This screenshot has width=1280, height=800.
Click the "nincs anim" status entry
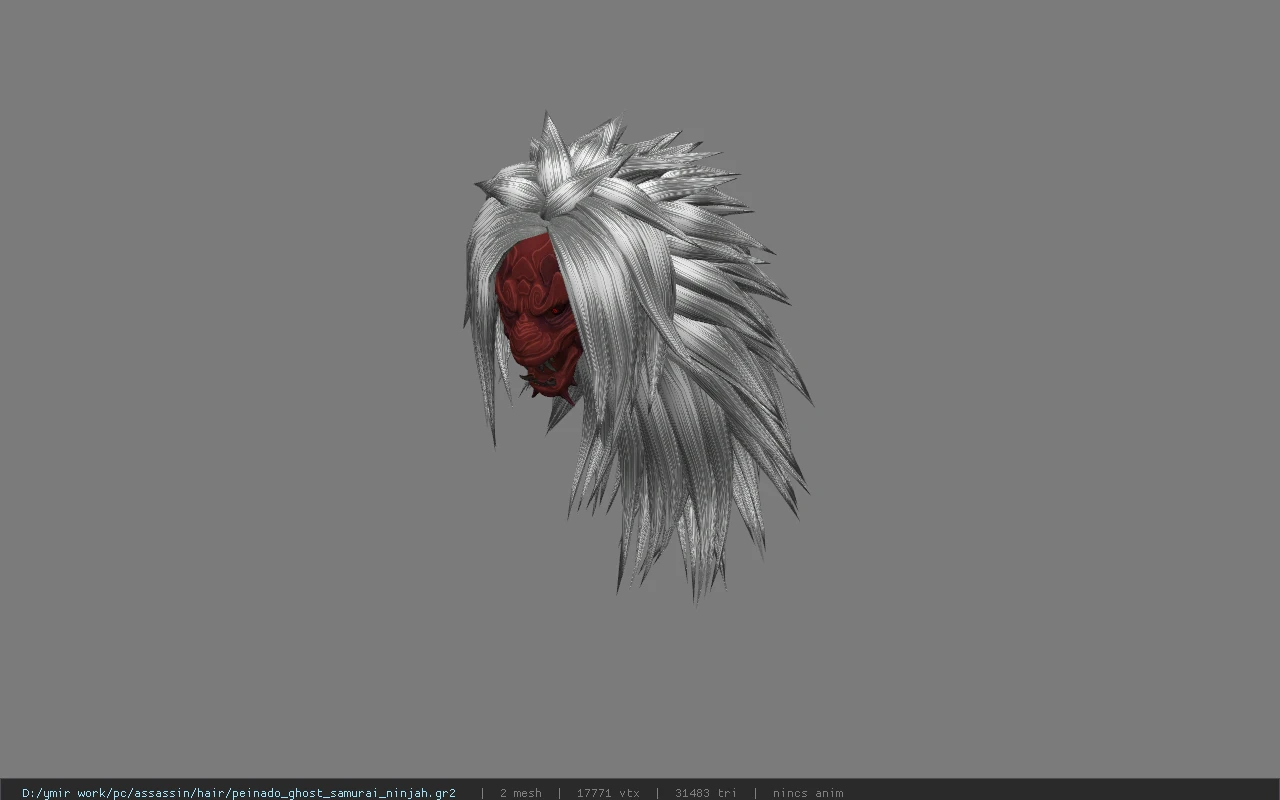pos(807,793)
